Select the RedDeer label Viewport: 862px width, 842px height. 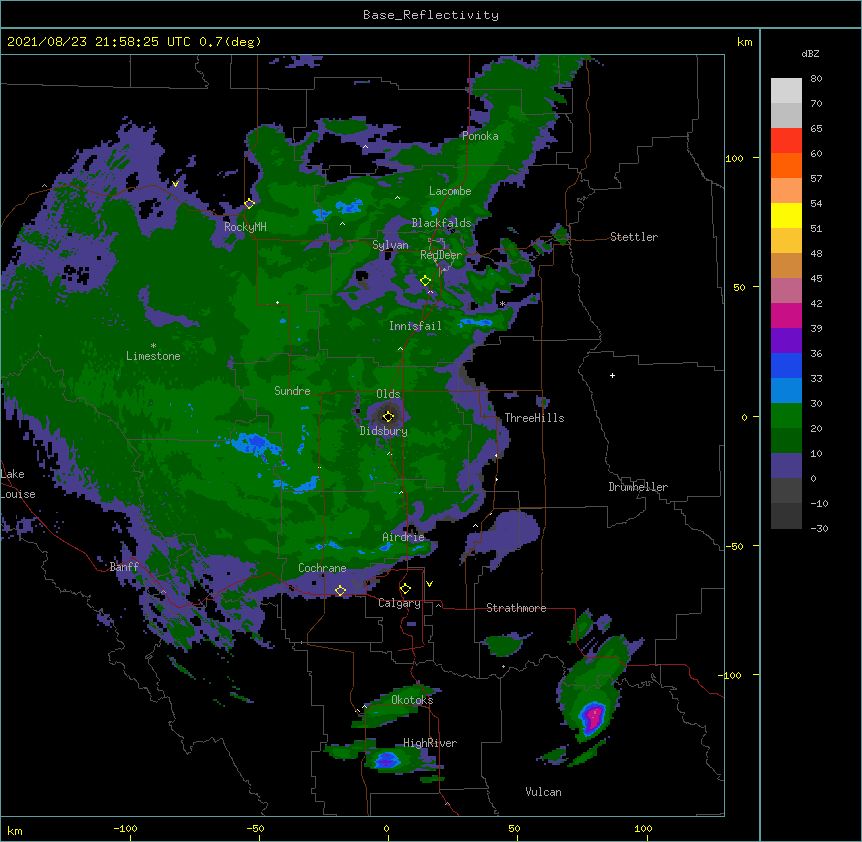pyautogui.click(x=441, y=255)
